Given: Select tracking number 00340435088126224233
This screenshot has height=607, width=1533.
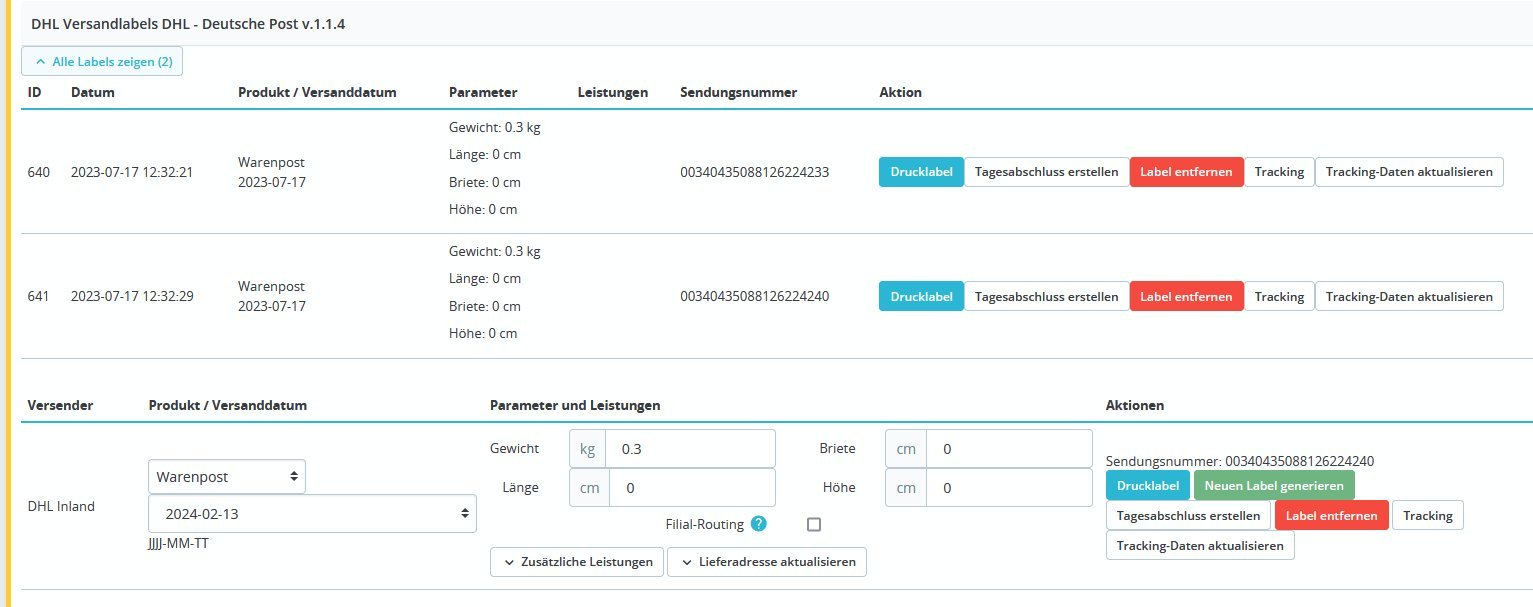Looking at the screenshot, I should point(754,172).
